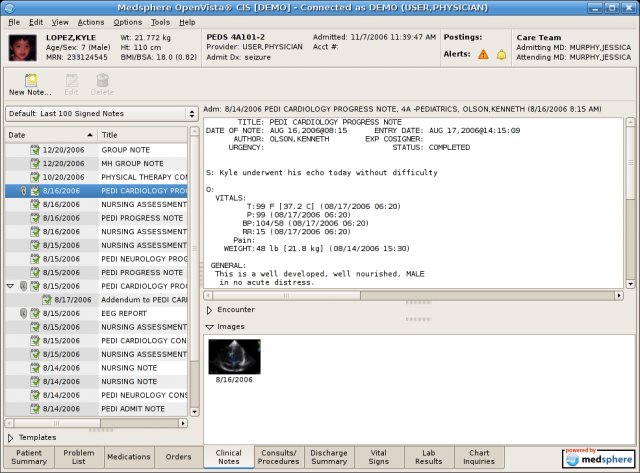Viewport: 640px width, 473px height.
Task: Select the 8/15/2006 PEDI NEUROLOGY PROG row
Action: [x=96, y=259]
